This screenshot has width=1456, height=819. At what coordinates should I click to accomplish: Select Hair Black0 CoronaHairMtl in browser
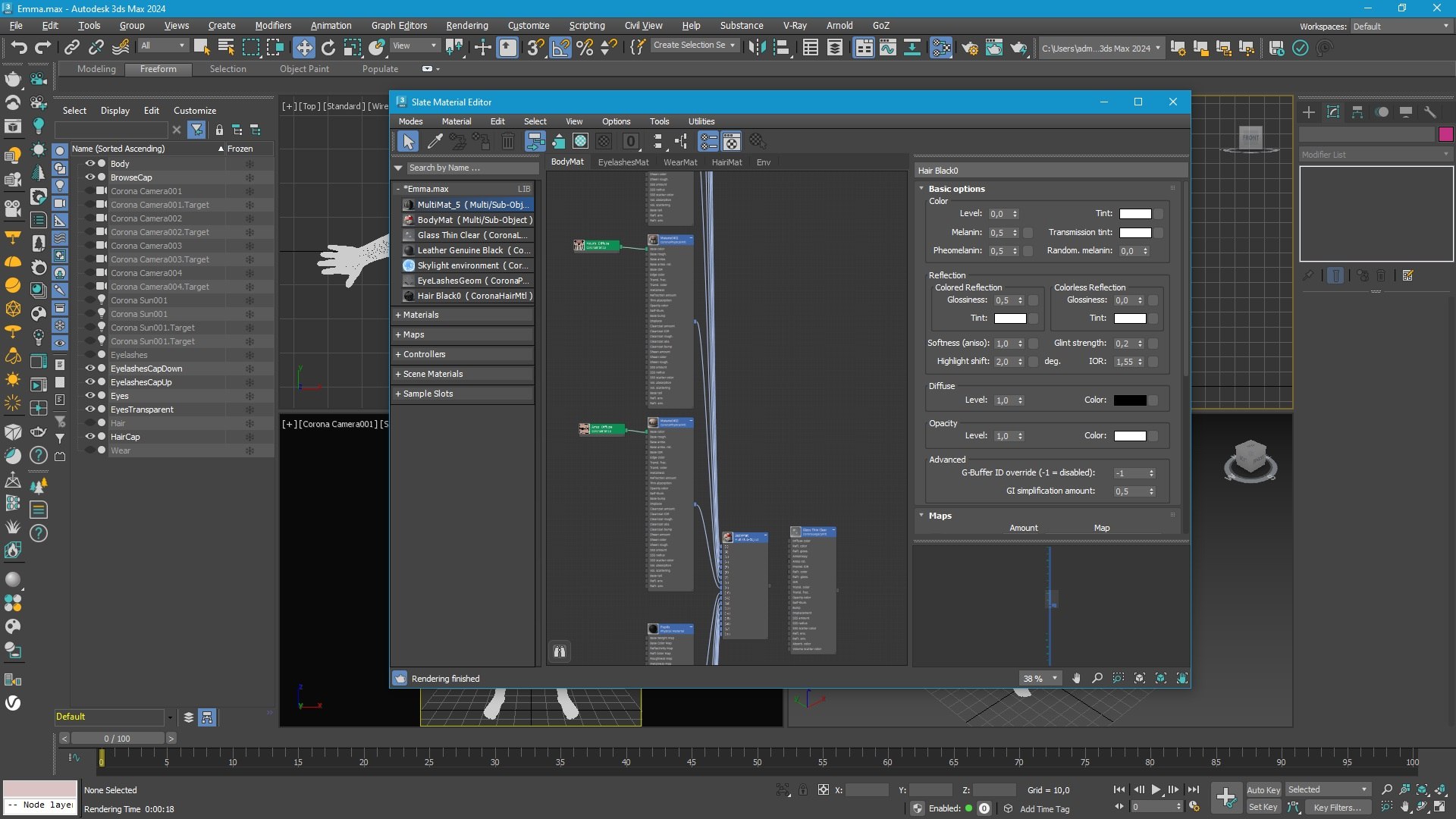click(x=474, y=296)
